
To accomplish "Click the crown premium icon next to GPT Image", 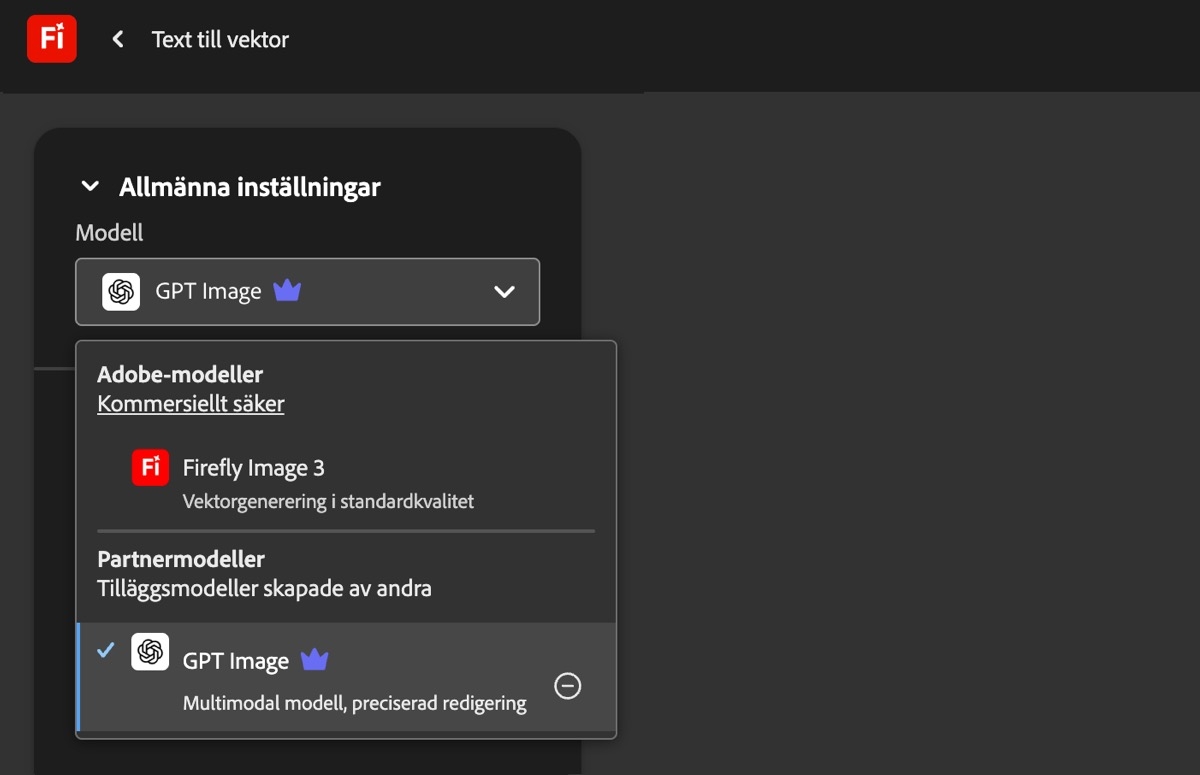I will (x=287, y=289).
